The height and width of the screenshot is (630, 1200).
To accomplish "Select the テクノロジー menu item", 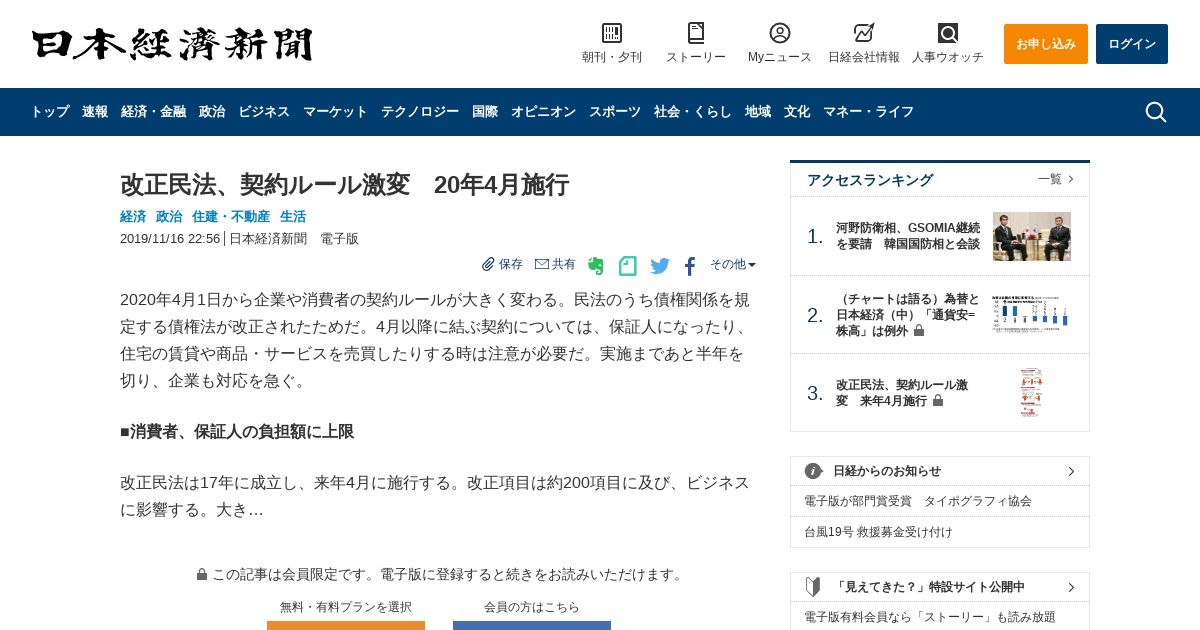I will [420, 112].
